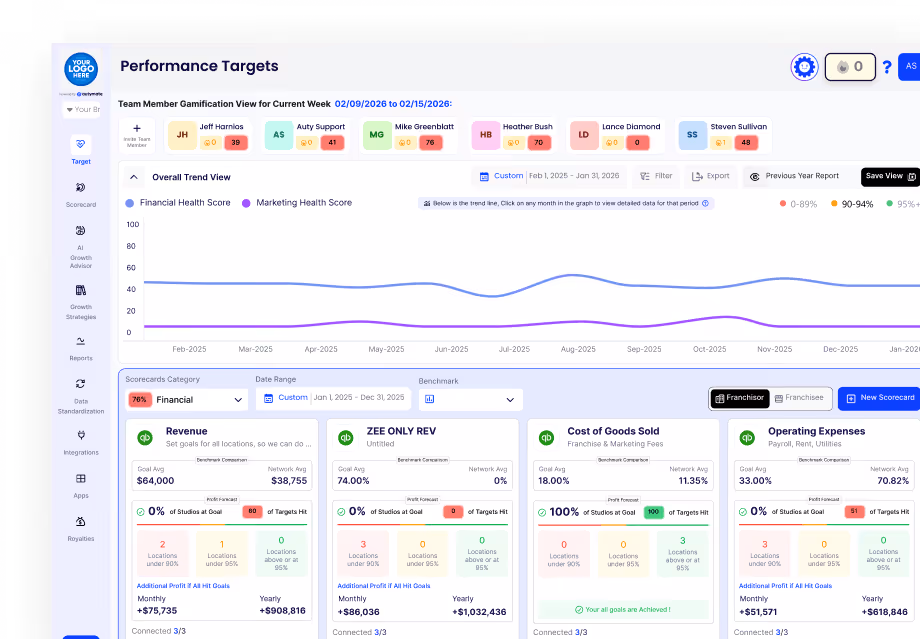This screenshot has height=639, width=920.
Task: Click Your all goals are Achieved banner
Action: [x=623, y=610]
